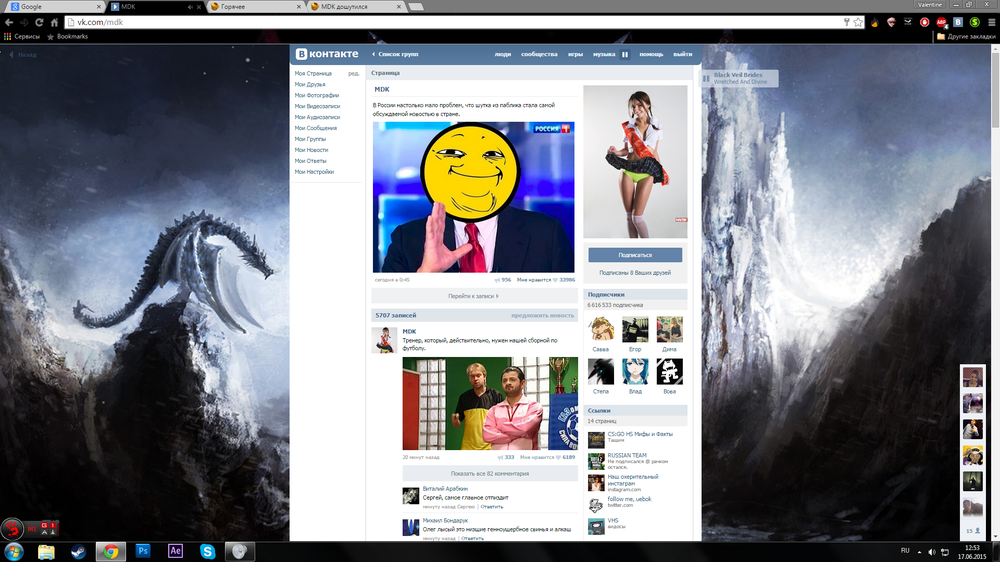Open the red circle extension icon
The width and height of the screenshot is (1000, 562).
point(924,22)
